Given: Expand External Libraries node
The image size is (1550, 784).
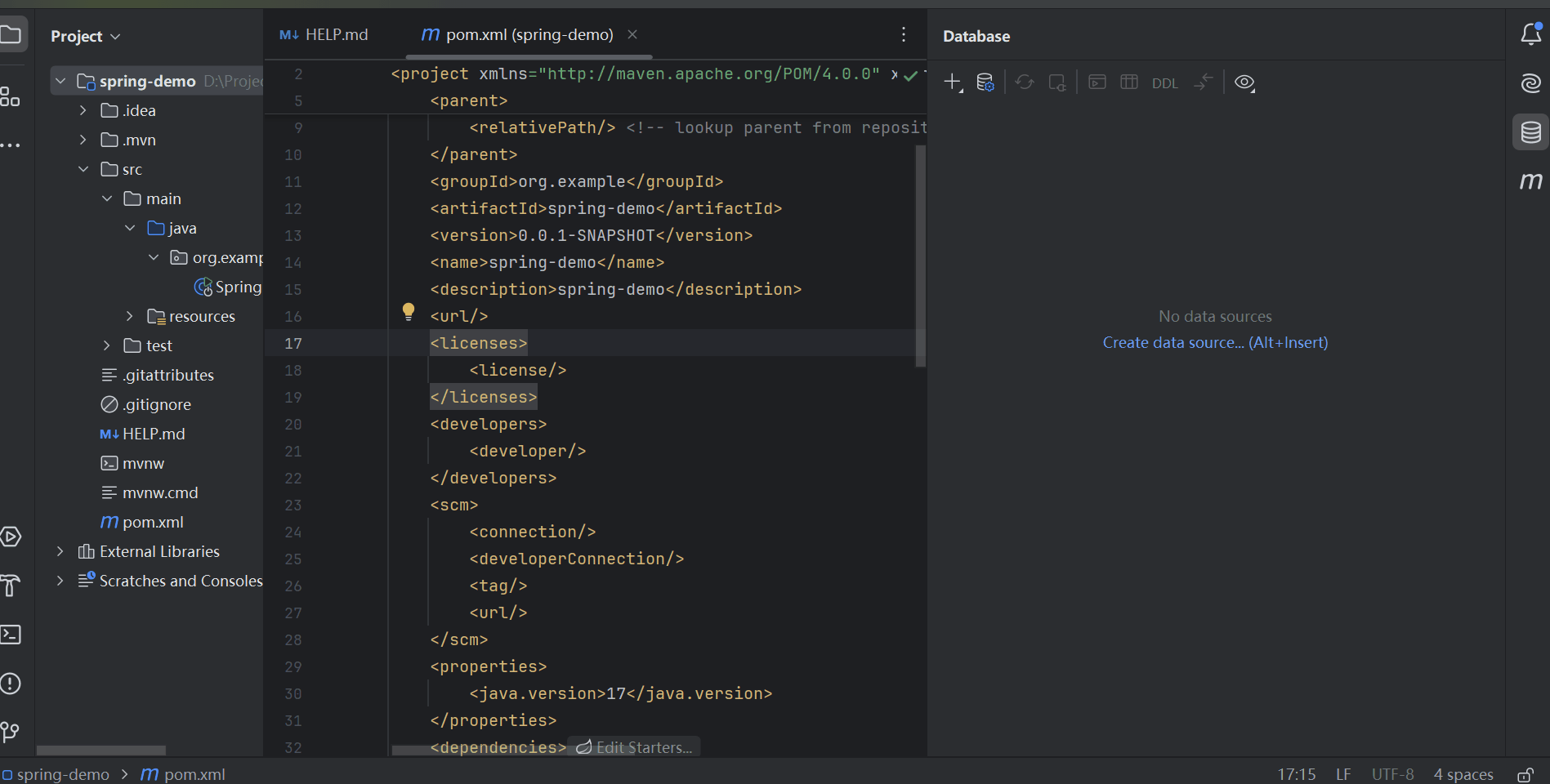Looking at the screenshot, I should pos(60,551).
